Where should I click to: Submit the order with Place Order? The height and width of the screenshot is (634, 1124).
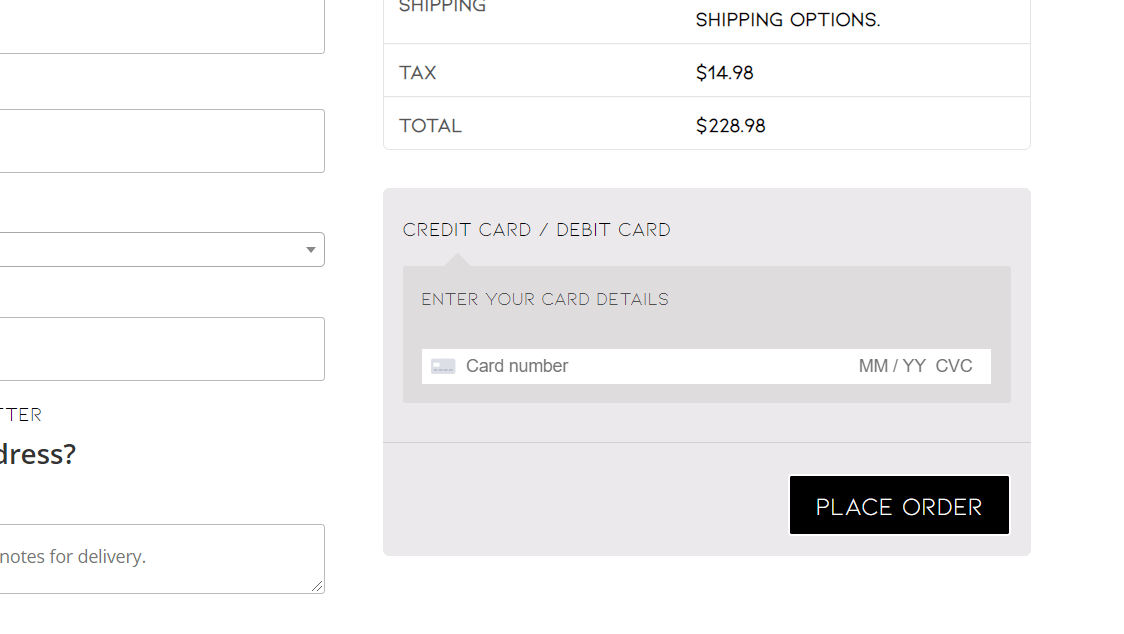click(899, 505)
